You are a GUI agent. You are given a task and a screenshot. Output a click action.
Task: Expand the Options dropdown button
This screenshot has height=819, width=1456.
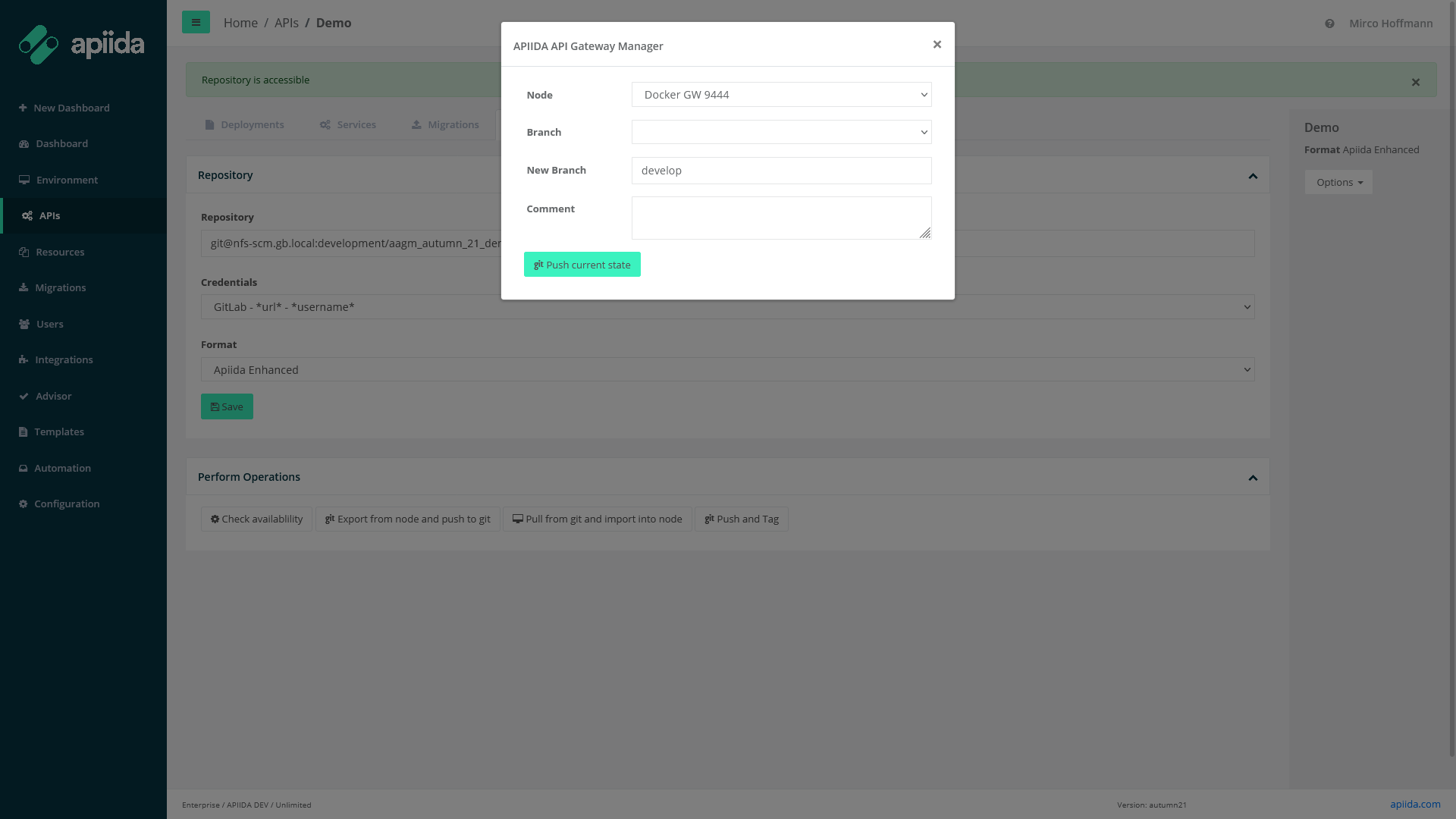coord(1338,182)
